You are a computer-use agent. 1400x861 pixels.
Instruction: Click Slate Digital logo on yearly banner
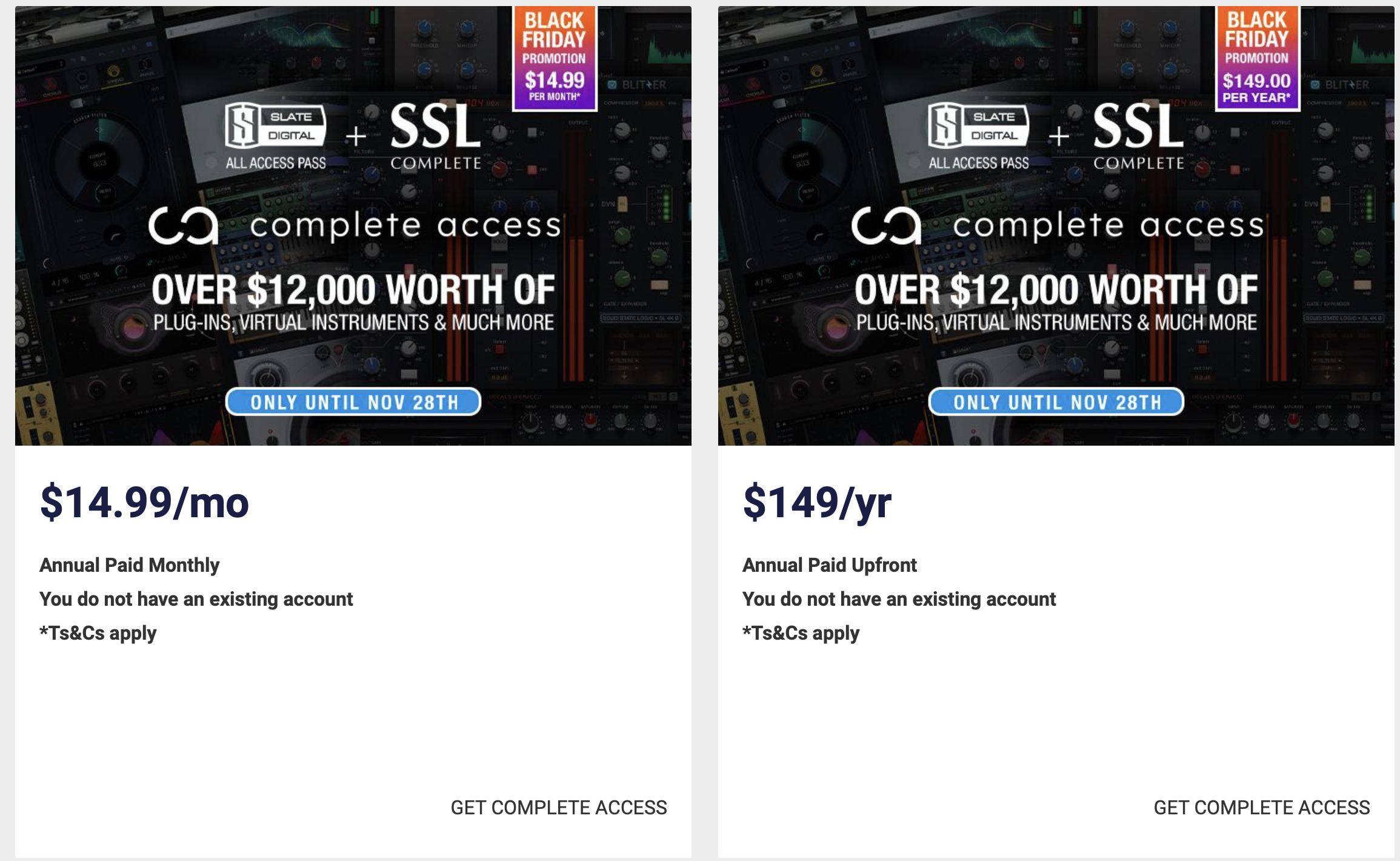pyautogui.click(x=979, y=136)
